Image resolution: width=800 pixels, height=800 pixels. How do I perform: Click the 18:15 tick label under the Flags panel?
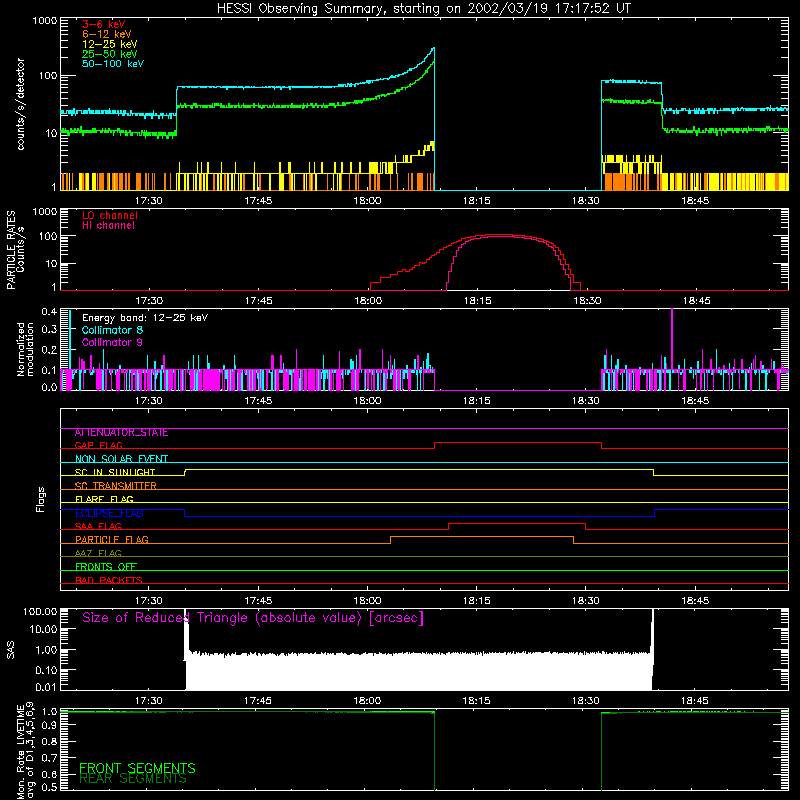(477, 601)
